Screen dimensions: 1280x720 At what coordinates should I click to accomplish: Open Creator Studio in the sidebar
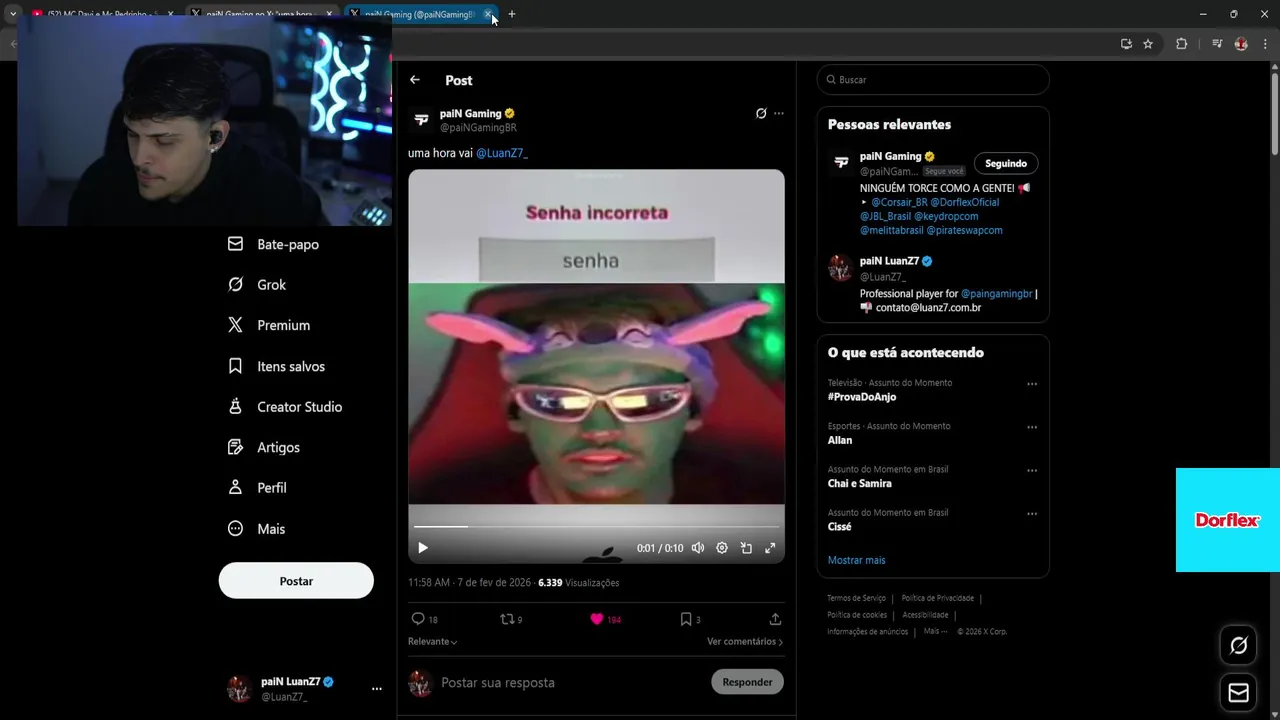coord(285,407)
